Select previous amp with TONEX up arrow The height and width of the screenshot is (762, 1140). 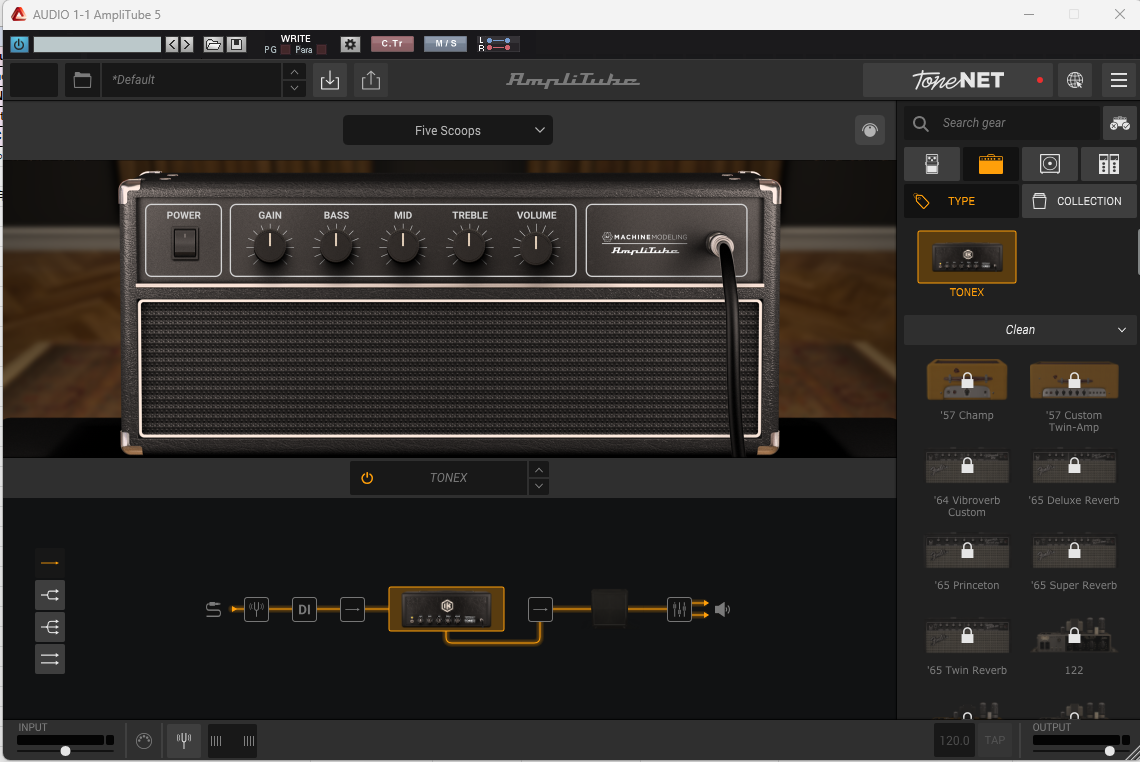[x=539, y=470]
